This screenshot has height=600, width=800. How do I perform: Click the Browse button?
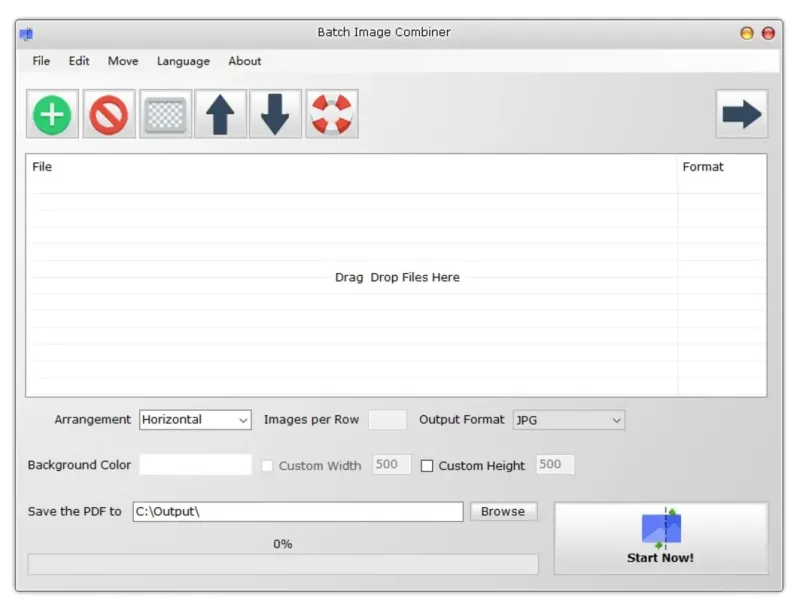[x=503, y=511]
